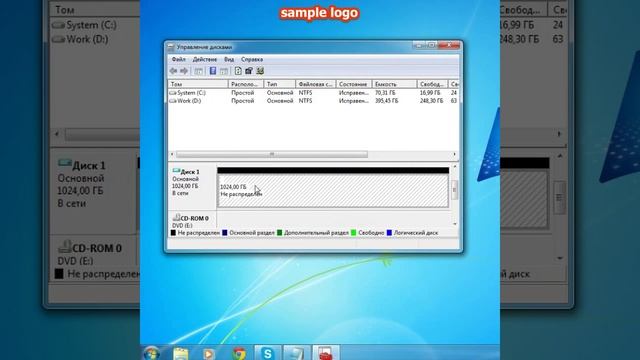Select the Work (D:) volume row

click(x=313, y=101)
